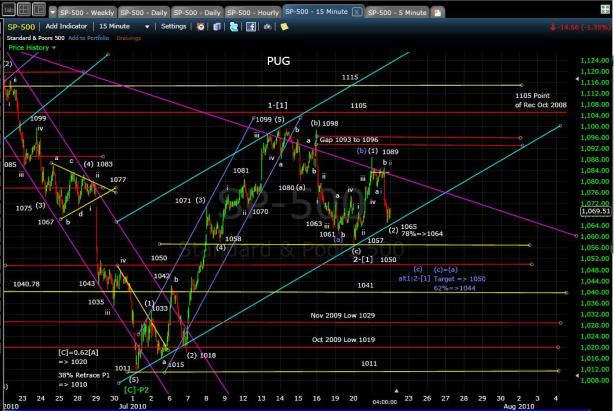Open the chart tab list arrow
This screenshot has width=614, height=411.
52,12
